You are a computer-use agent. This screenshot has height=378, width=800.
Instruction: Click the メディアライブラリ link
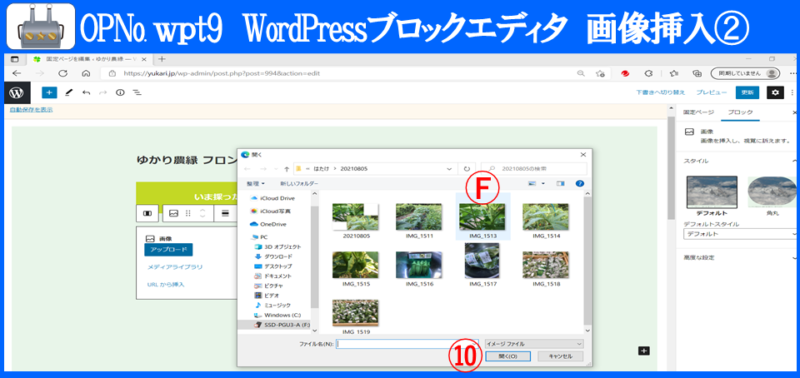point(174,267)
